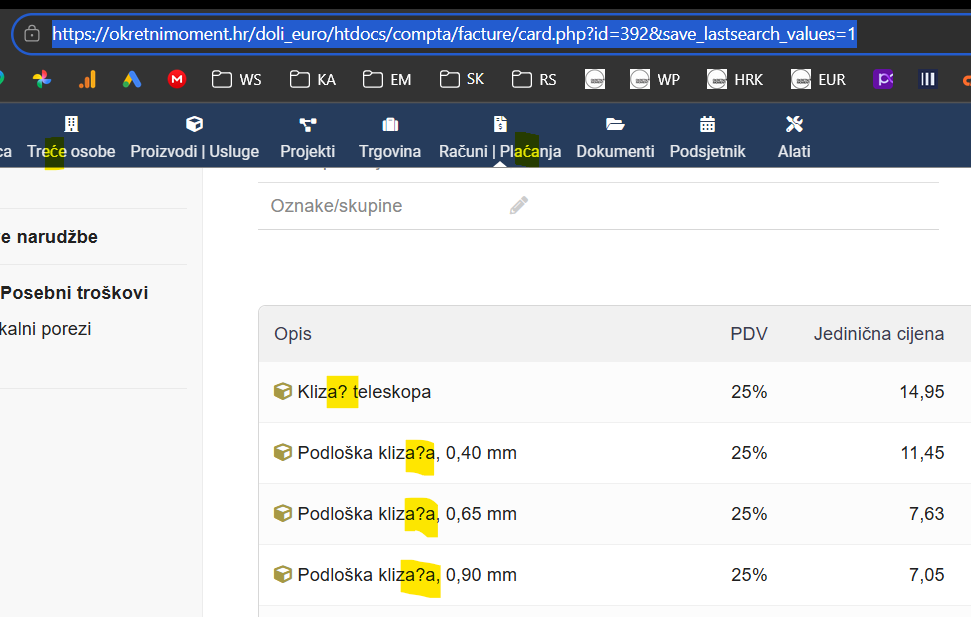This screenshot has width=971, height=617.
Task: Open the Google Ads bookmark
Action: click(132, 79)
